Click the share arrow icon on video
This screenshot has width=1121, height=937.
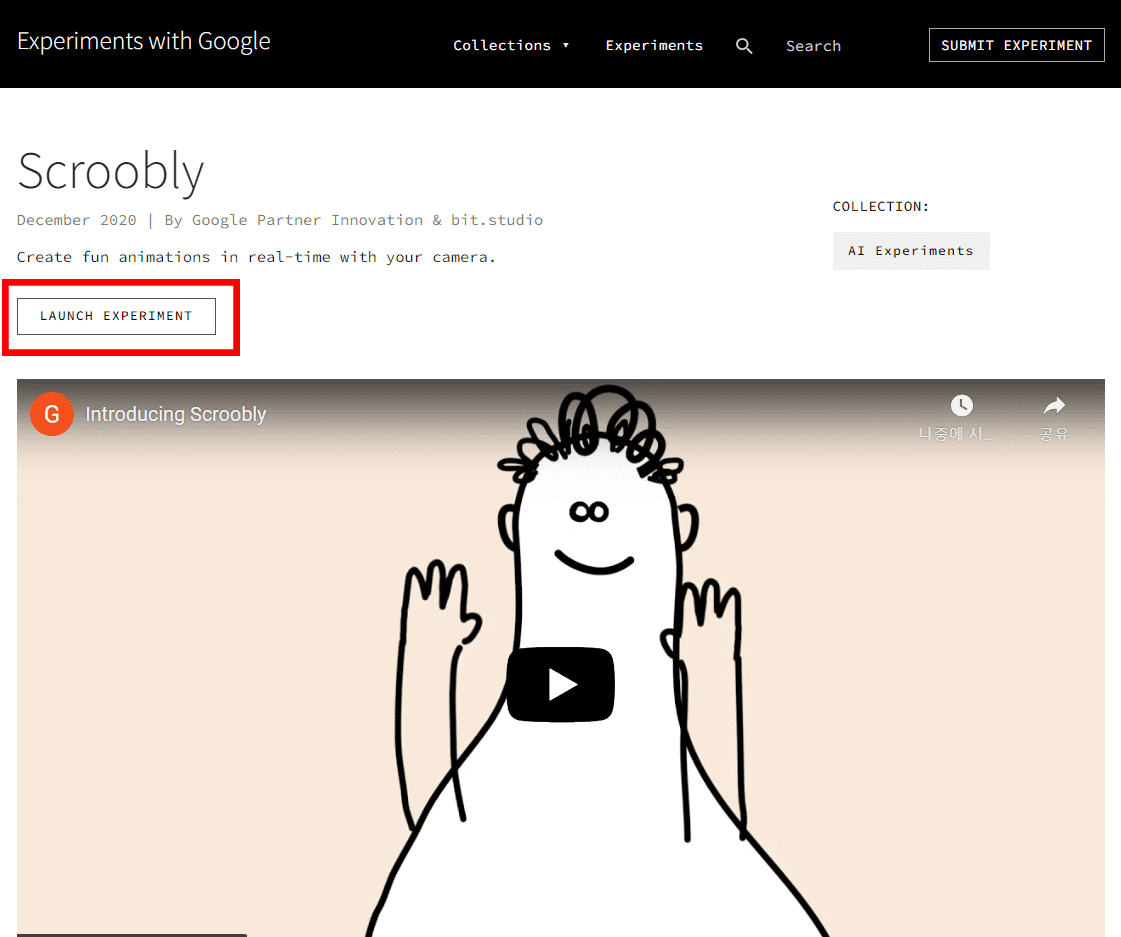tap(1054, 406)
